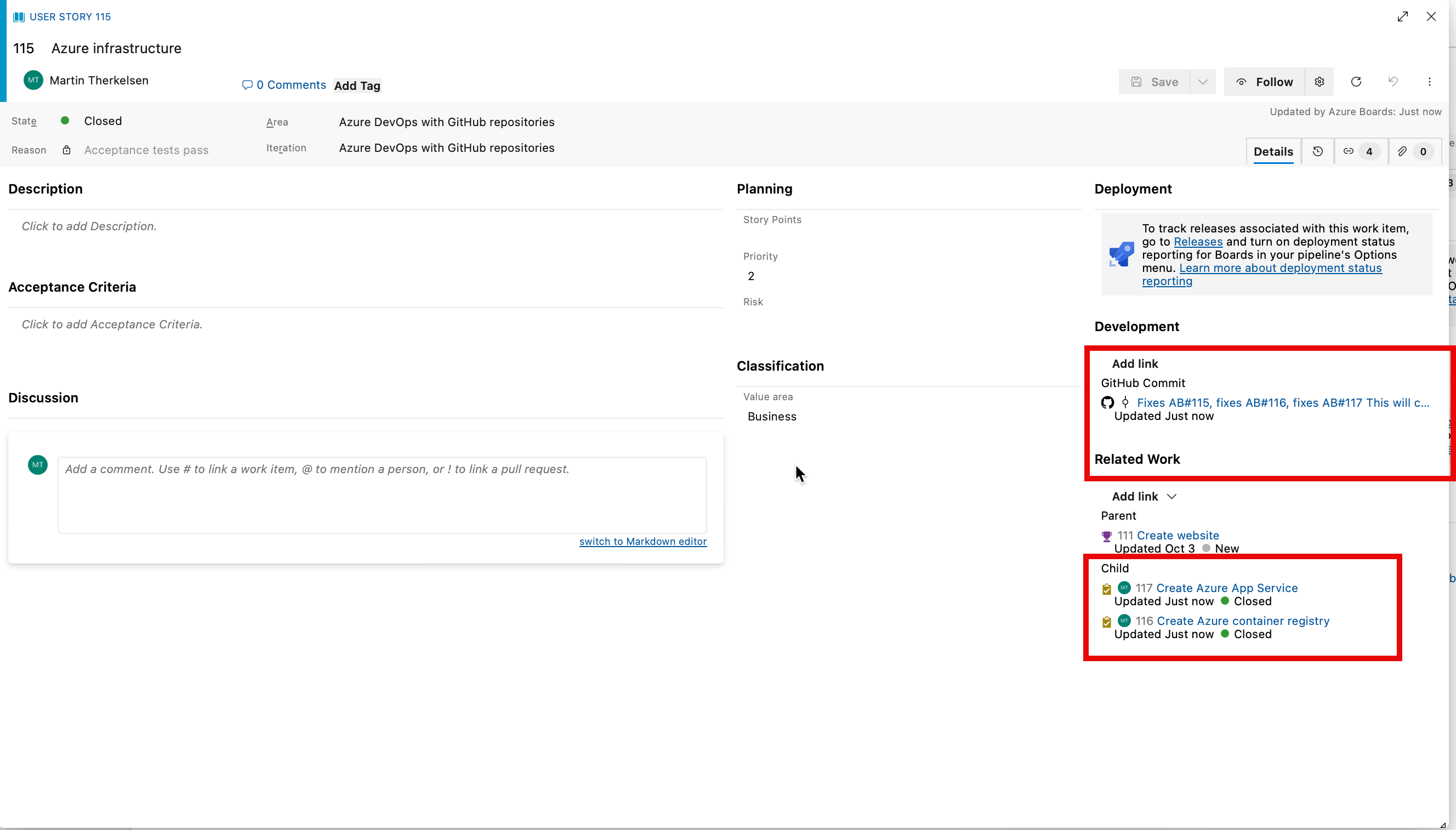Click the 'USER STORY 115' header text

[70, 16]
